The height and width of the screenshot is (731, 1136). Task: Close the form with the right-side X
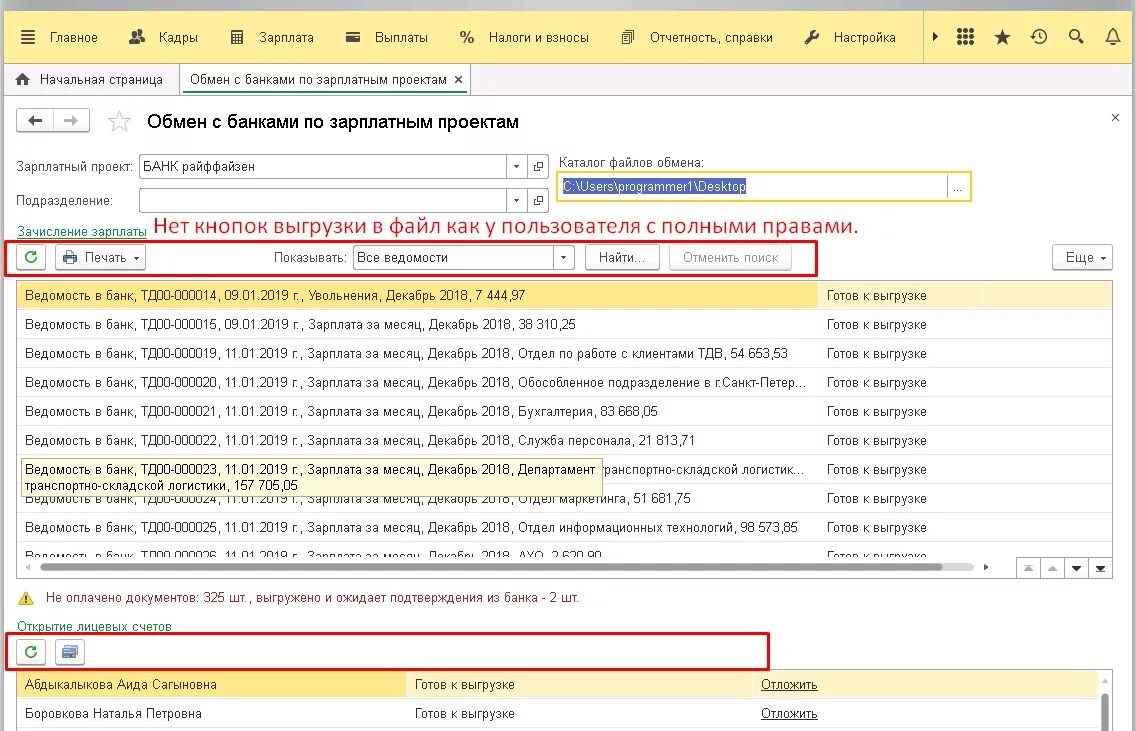[1115, 117]
